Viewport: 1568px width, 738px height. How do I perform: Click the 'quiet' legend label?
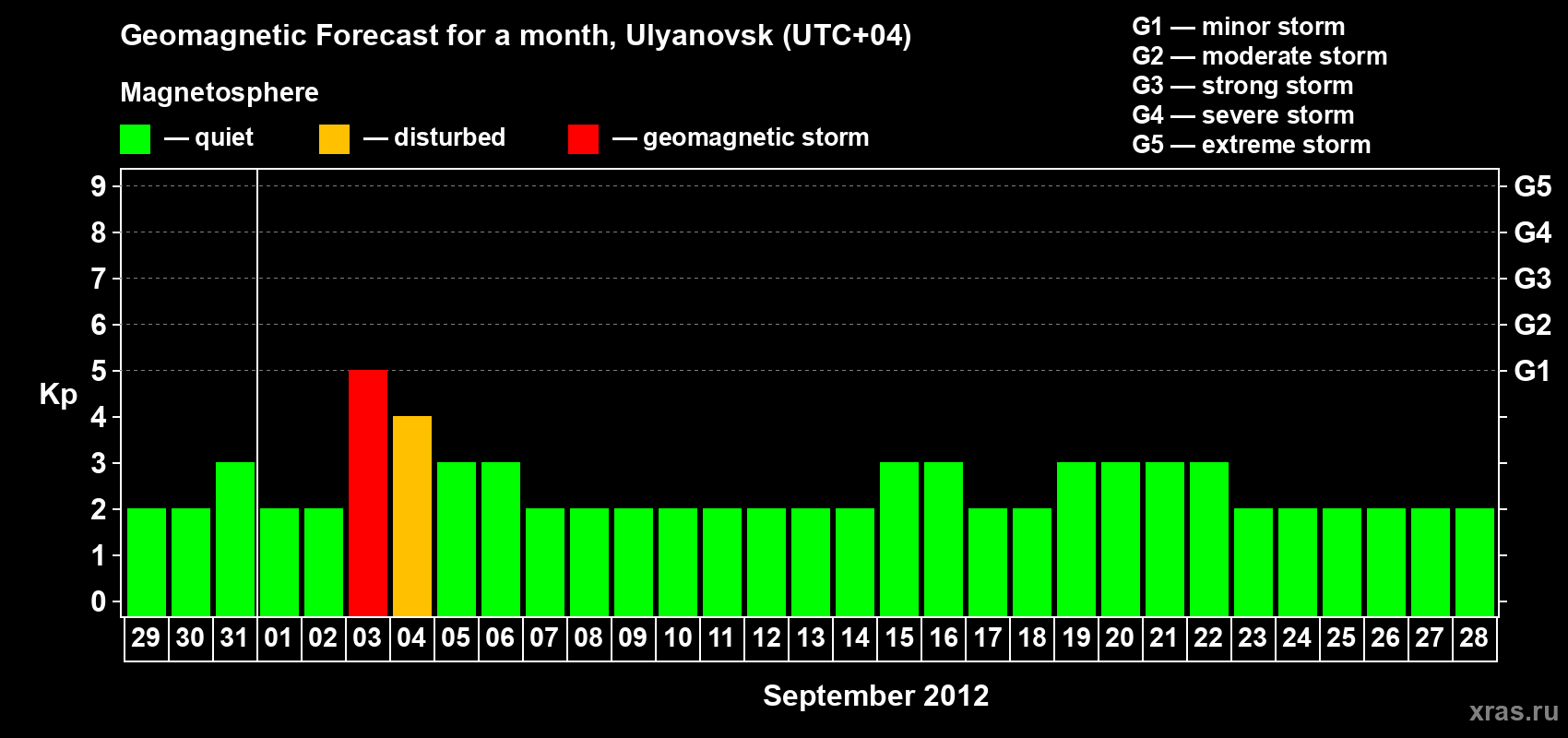[224, 137]
